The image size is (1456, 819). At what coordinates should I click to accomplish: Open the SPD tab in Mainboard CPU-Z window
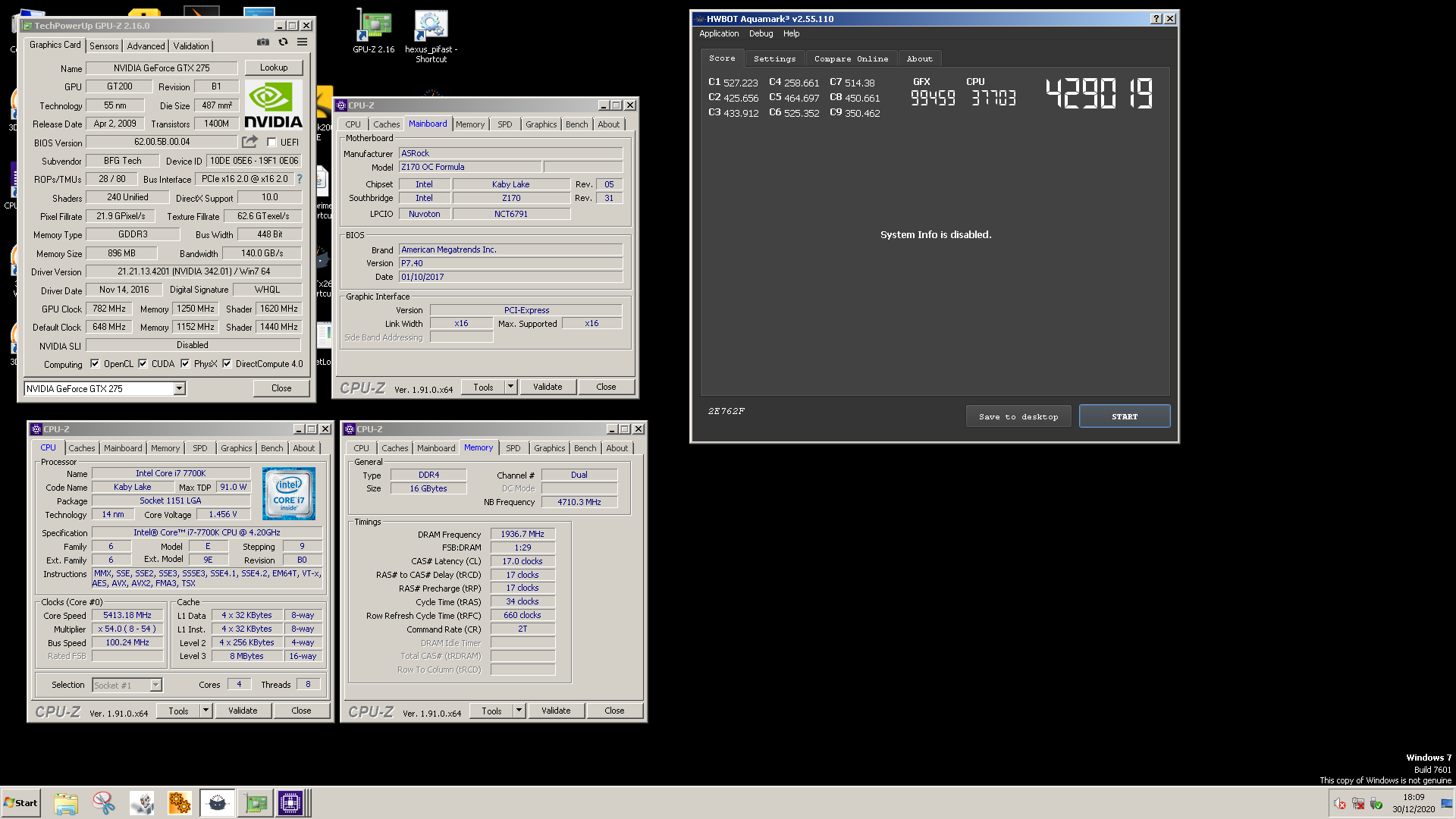pos(505,124)
